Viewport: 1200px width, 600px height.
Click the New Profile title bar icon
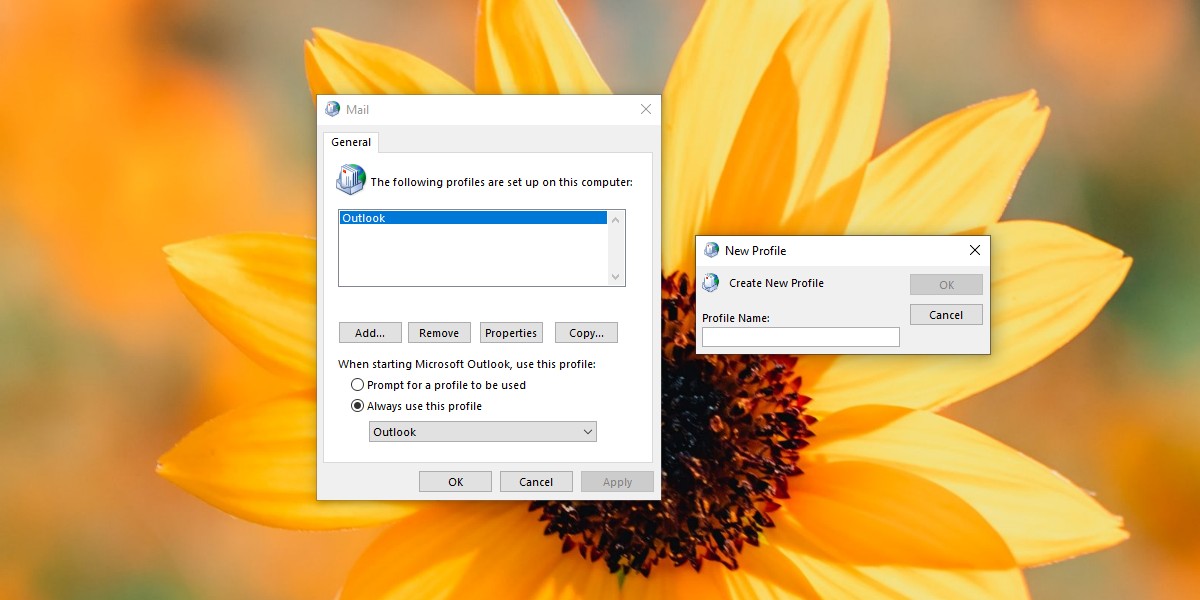pyautogui.click(x=711, y=250)
